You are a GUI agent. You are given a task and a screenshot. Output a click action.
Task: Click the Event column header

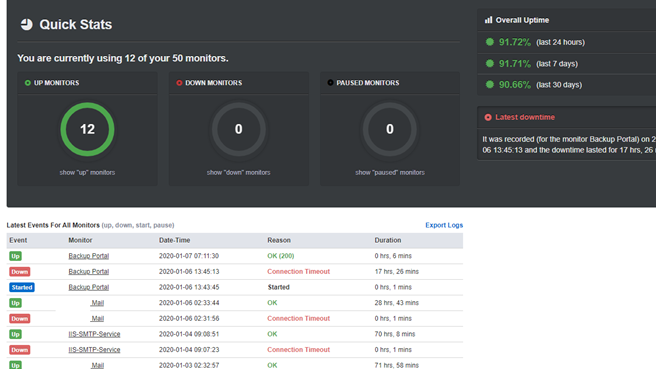(18, 240)
